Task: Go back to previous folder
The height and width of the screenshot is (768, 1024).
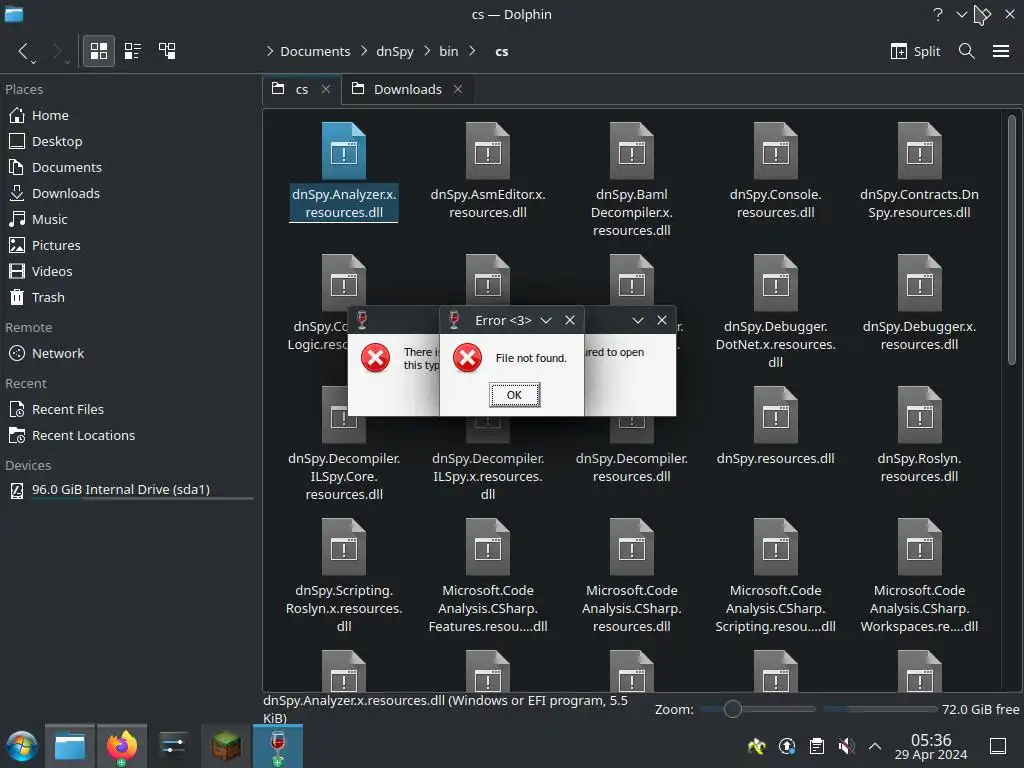Action: 24,51
